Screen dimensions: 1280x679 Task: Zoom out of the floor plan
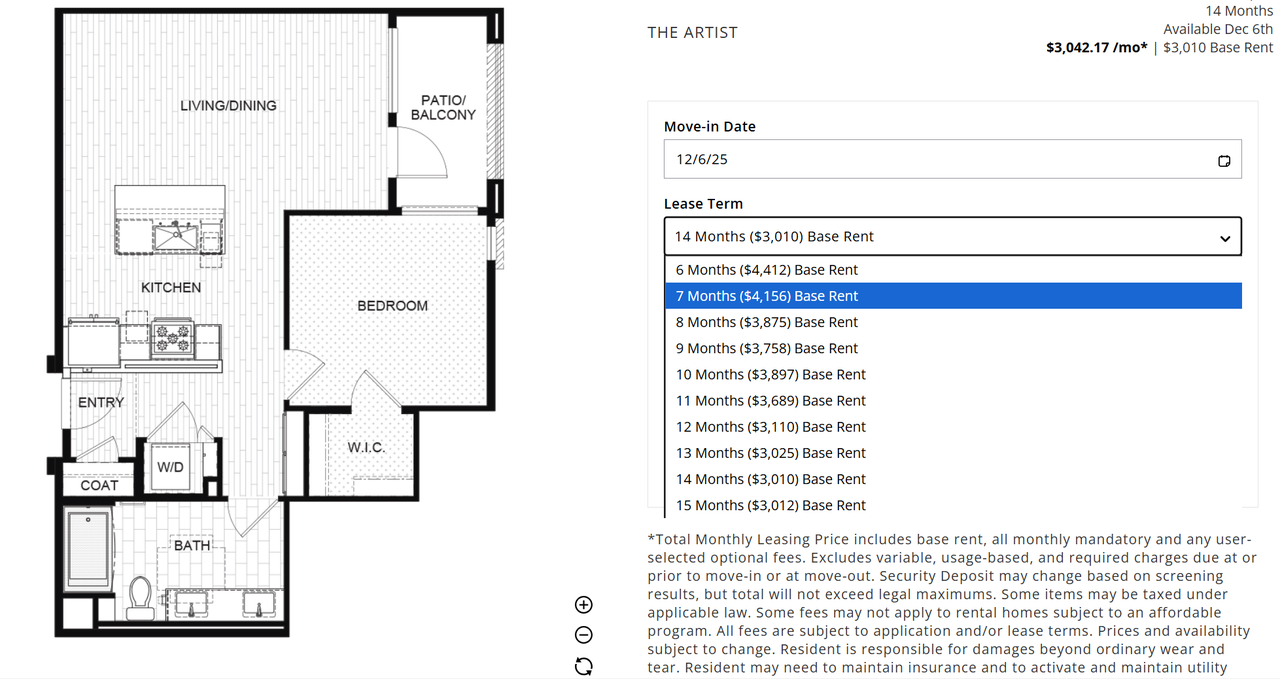584,635
